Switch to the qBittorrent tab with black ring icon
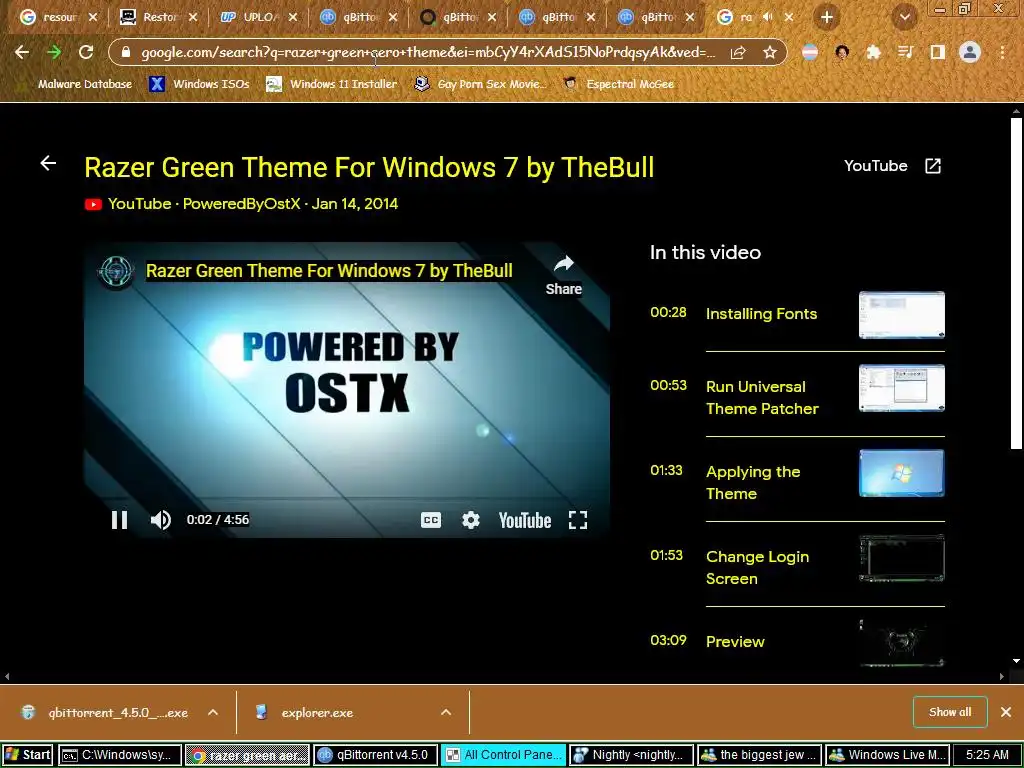 pos(458,17)
